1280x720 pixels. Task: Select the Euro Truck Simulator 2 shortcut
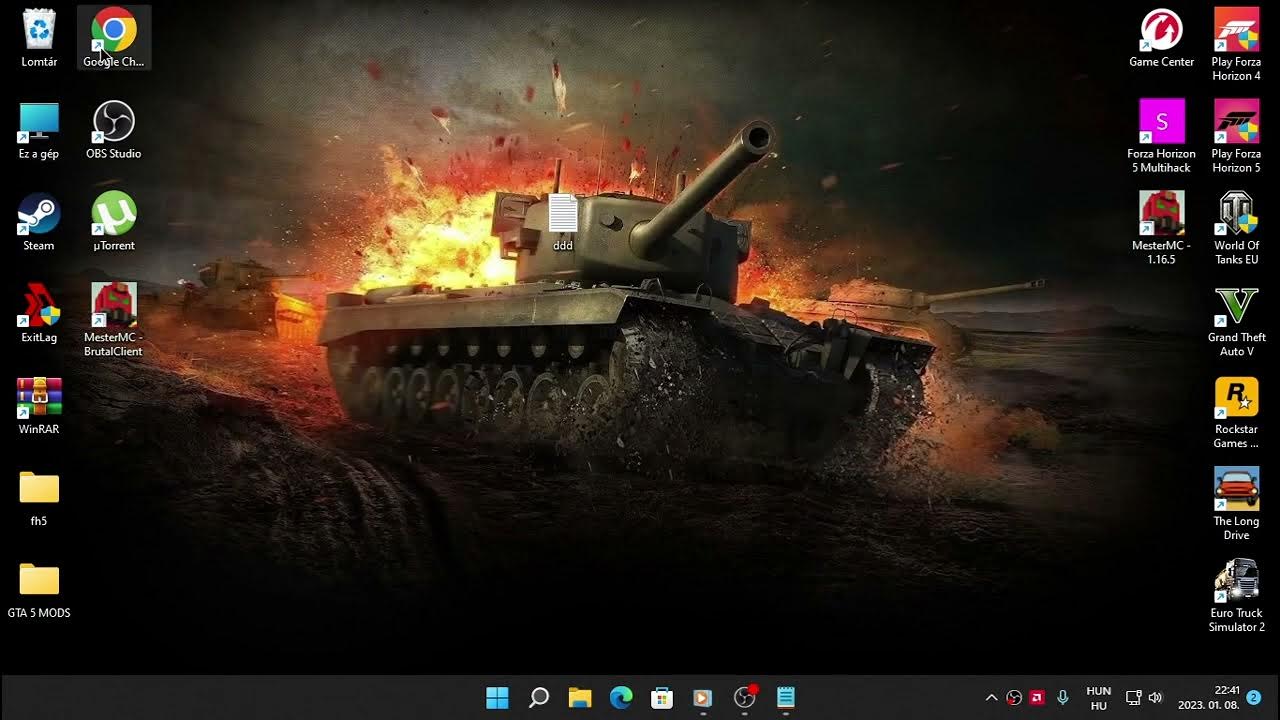(x=1236, y=596)
